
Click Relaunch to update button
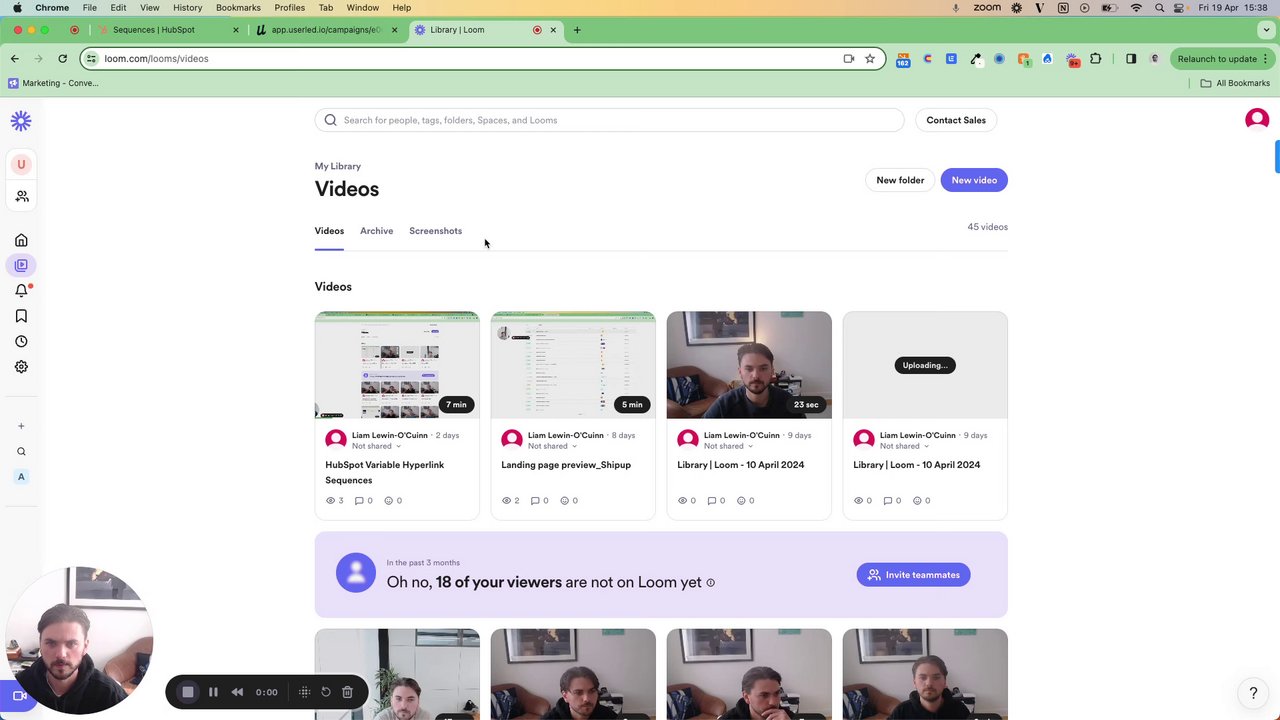1222,59
